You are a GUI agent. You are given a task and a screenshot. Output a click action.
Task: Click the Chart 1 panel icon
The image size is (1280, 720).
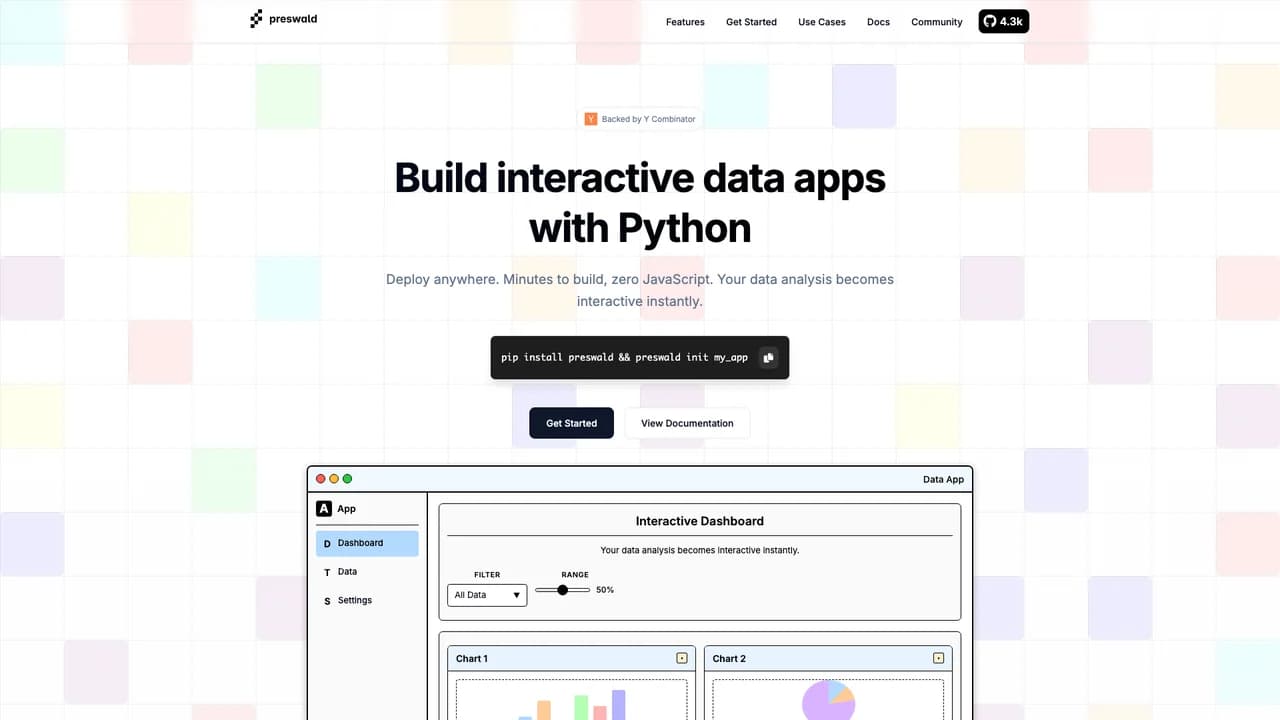(x=682, y=658)
